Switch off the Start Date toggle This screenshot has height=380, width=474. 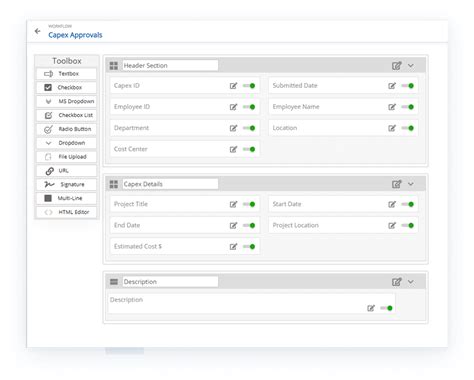(x=408, y=204)
